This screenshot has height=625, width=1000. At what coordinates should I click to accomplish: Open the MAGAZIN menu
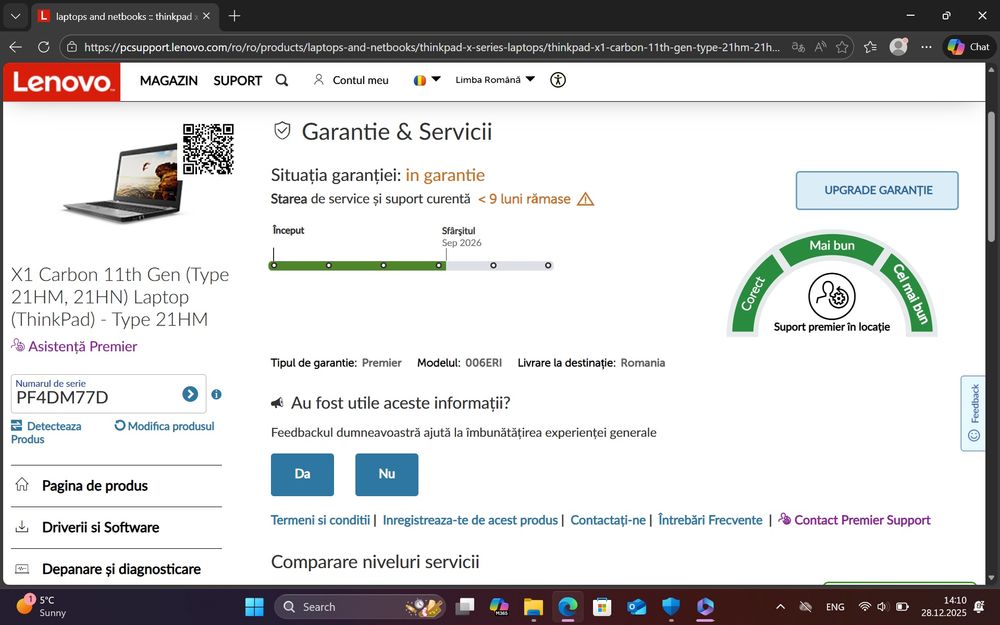point(168,80)
